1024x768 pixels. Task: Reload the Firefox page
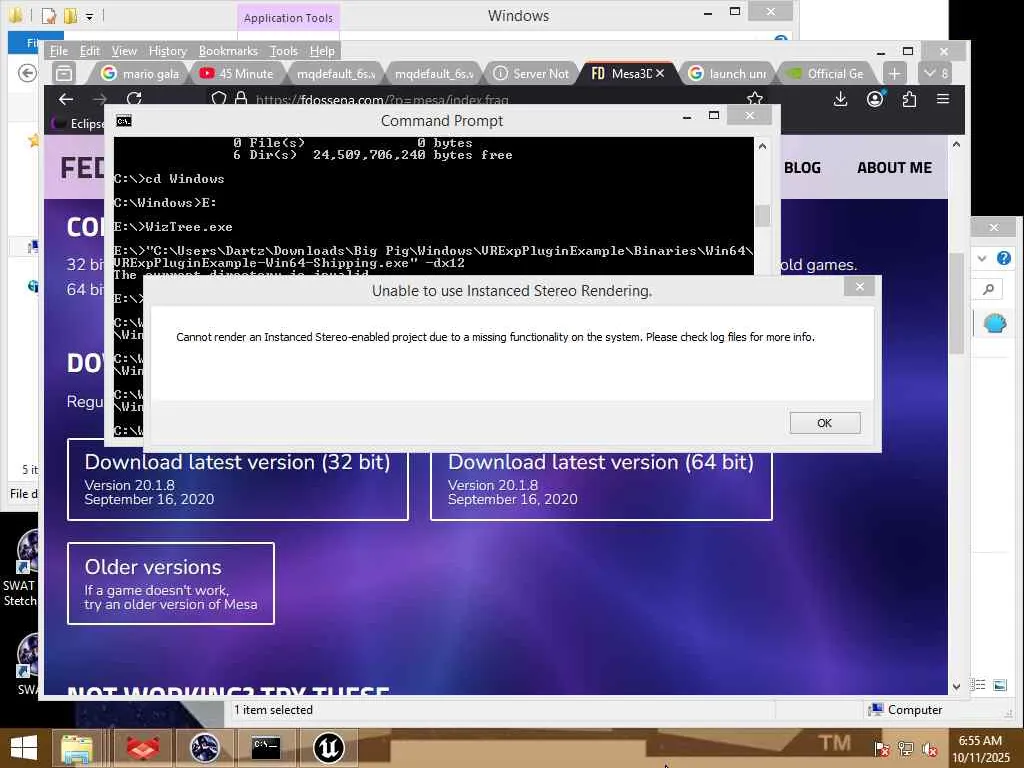click(x=134, y=99)
